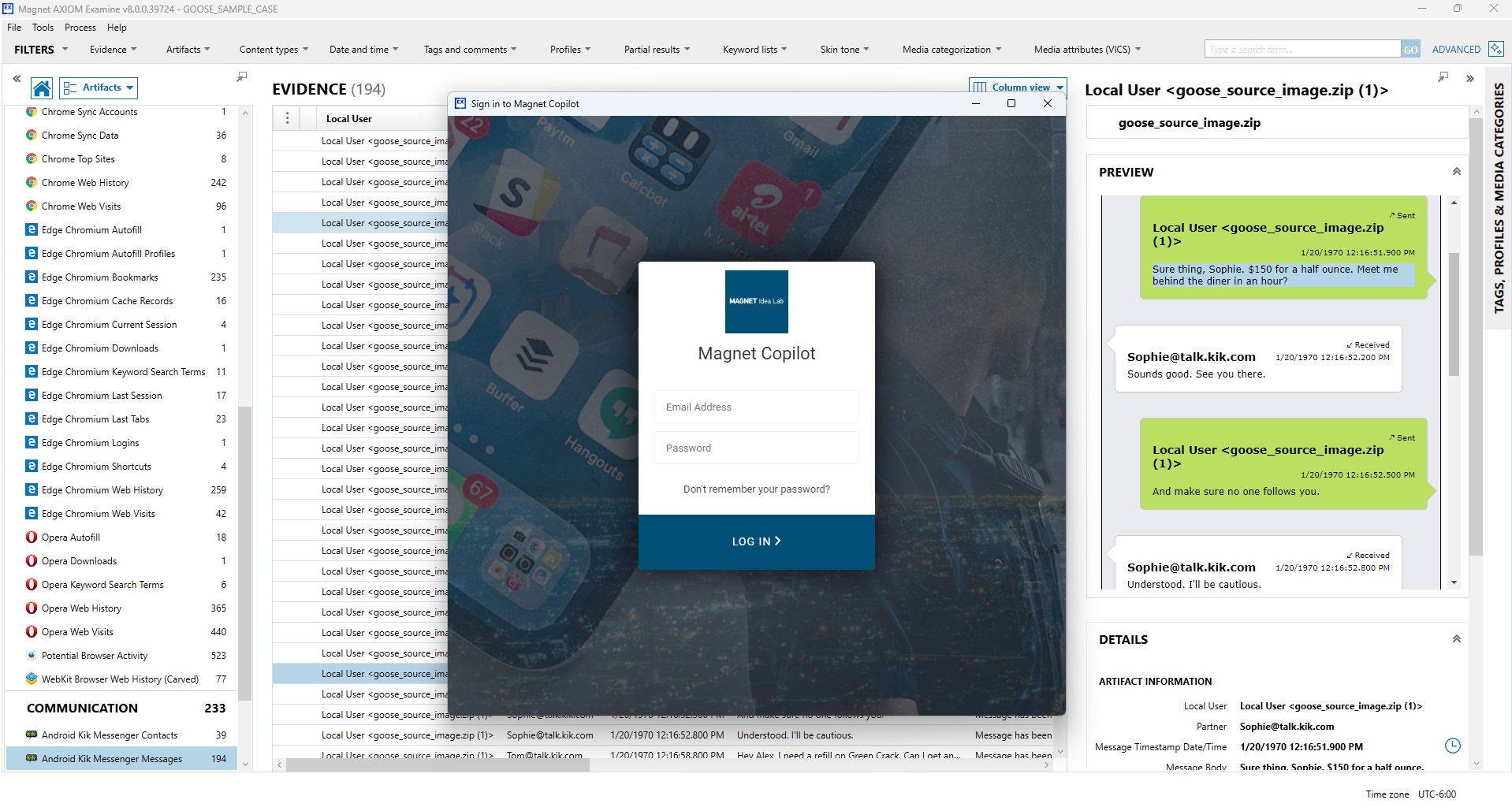
Task: Open the Profiles filter
Action: point(570,50)
